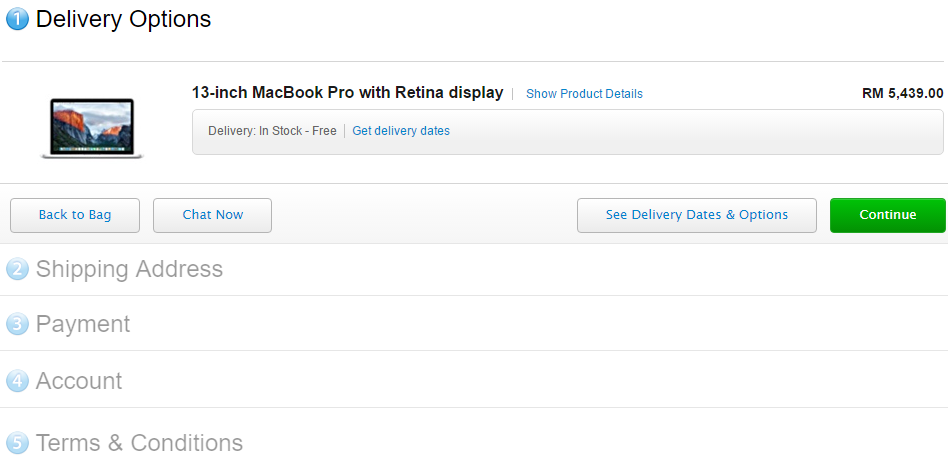Go Back to Bag
This screenshot has height=468, width=948.
tap(75, 215)
